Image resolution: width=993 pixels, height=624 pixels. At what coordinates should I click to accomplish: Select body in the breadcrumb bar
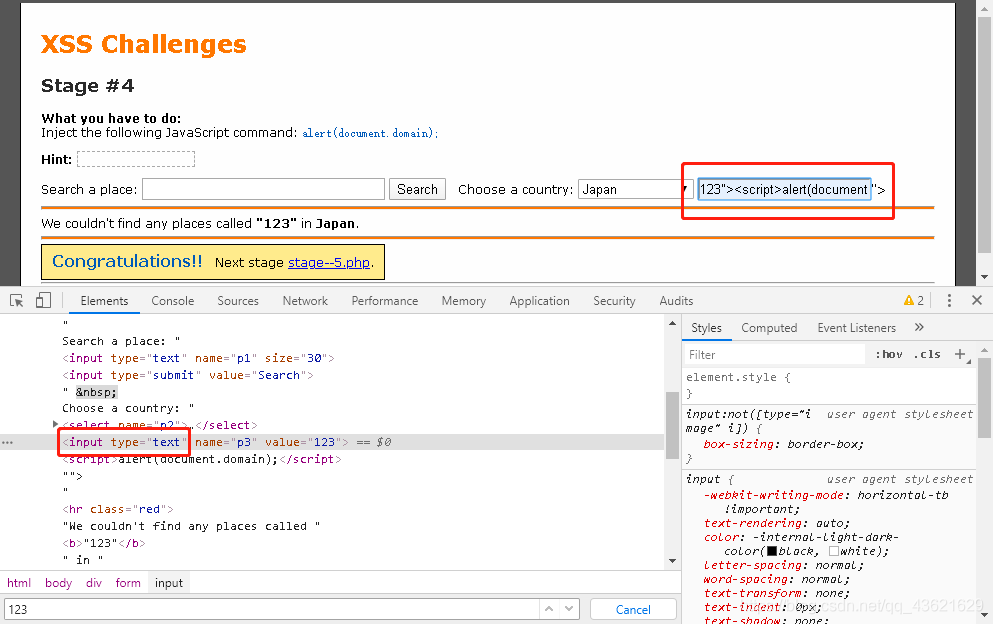point(58,583)
